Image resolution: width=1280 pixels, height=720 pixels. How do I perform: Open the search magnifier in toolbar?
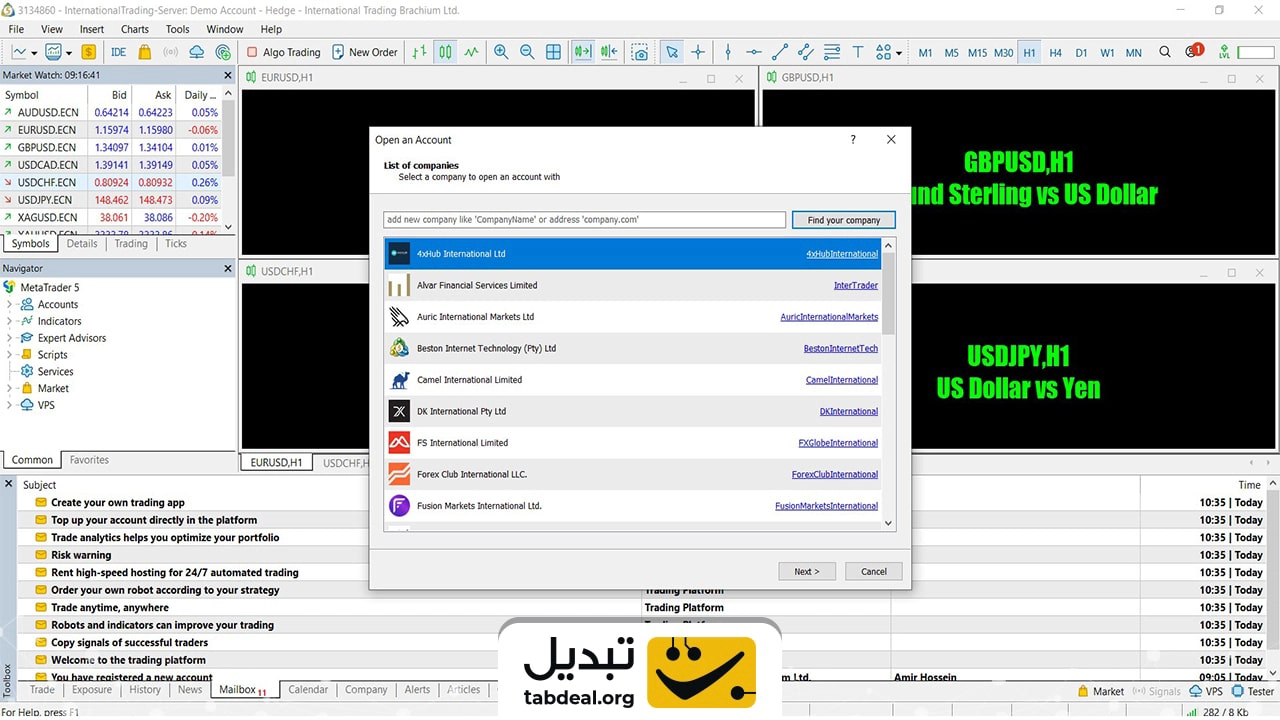pyautogui.click(x=1165, y=52)
